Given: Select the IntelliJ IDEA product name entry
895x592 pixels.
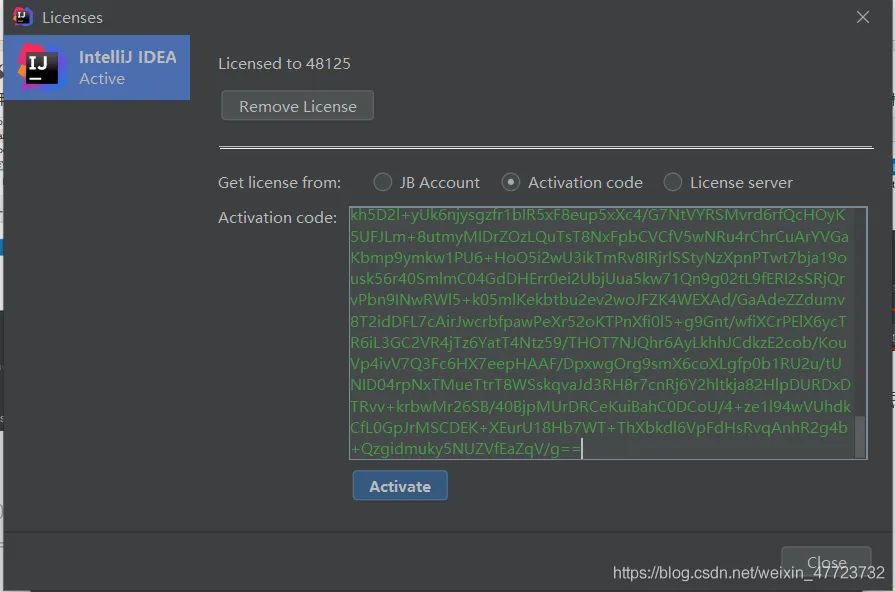Looking at the screenshot, I should 127,57.
